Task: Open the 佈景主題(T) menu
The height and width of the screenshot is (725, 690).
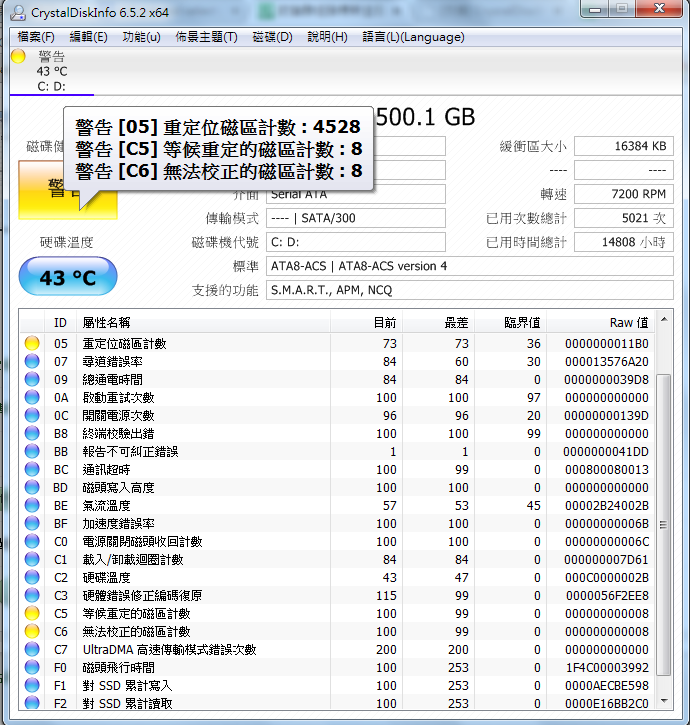Action: pyautogui.click(x=206, y=37)
